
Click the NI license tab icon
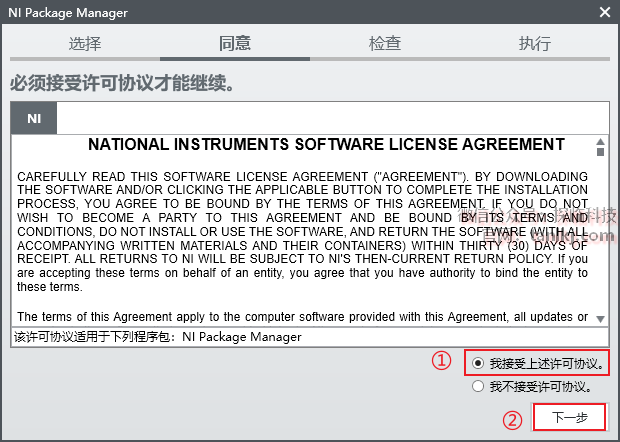pyautogui.click(x=34, y=118)
